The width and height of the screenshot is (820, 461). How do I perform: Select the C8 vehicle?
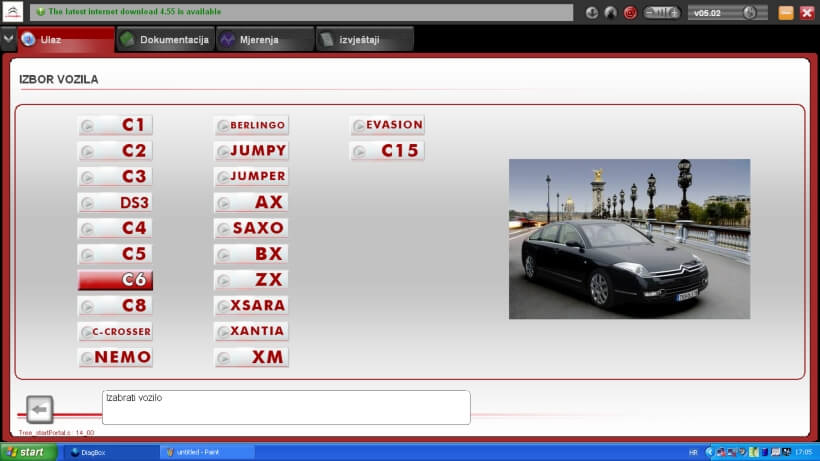click(116, 306)
